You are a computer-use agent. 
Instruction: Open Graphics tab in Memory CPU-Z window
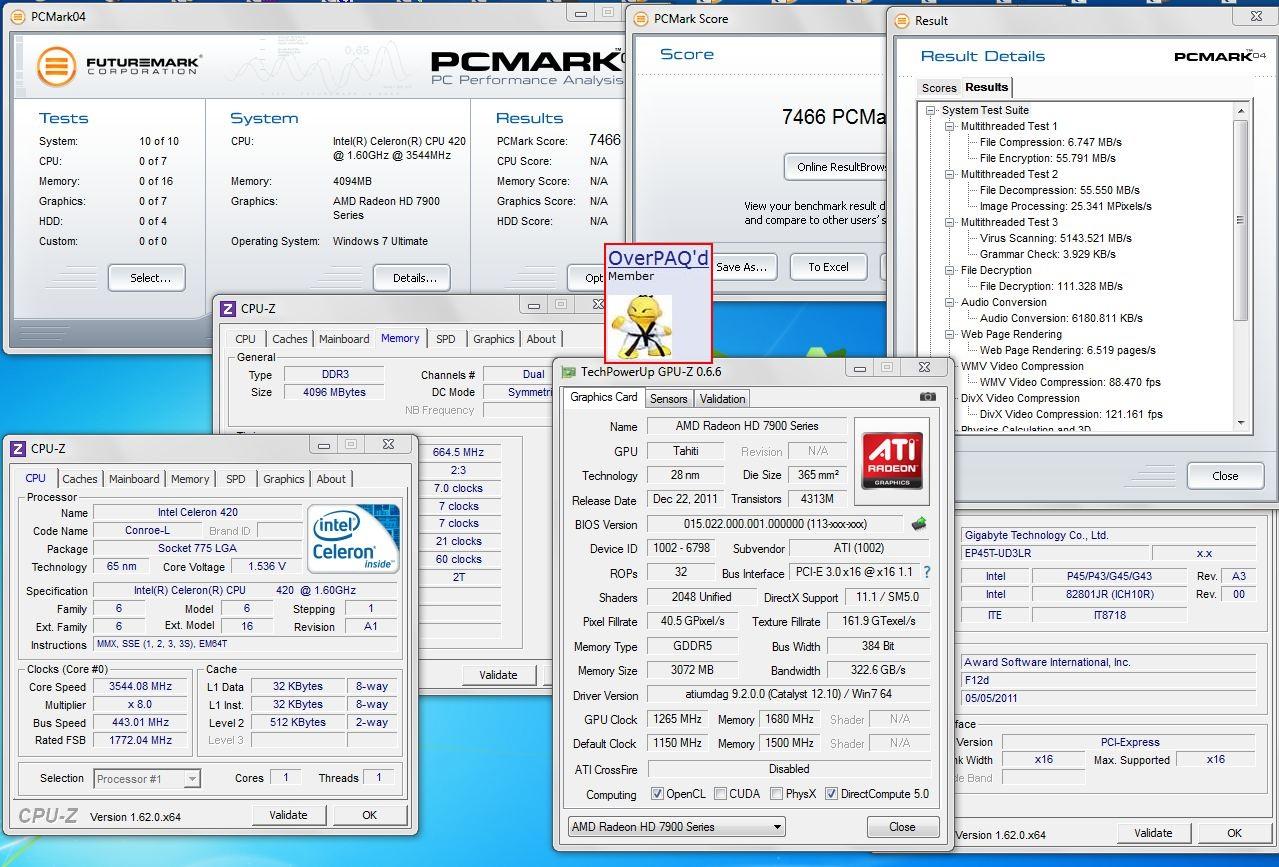click(494, 339)
